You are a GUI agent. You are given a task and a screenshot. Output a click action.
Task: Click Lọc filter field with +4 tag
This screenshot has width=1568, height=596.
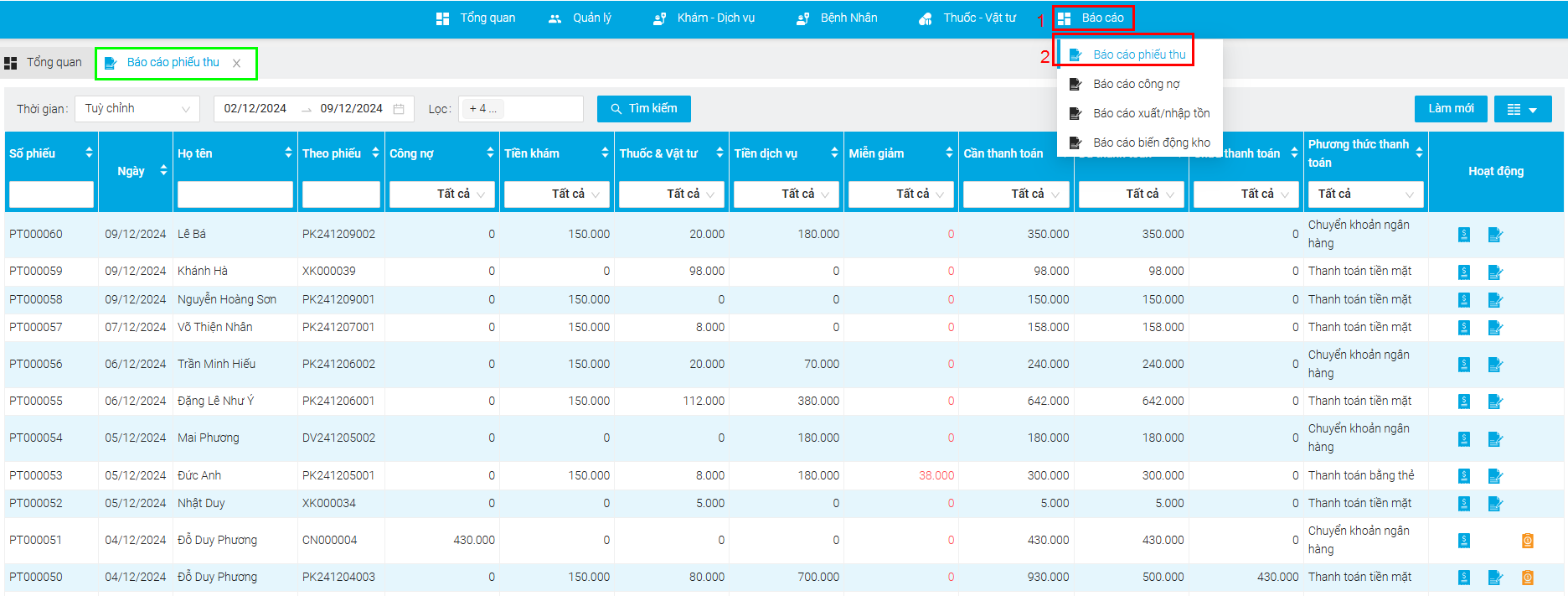click(x=520, y=109)
